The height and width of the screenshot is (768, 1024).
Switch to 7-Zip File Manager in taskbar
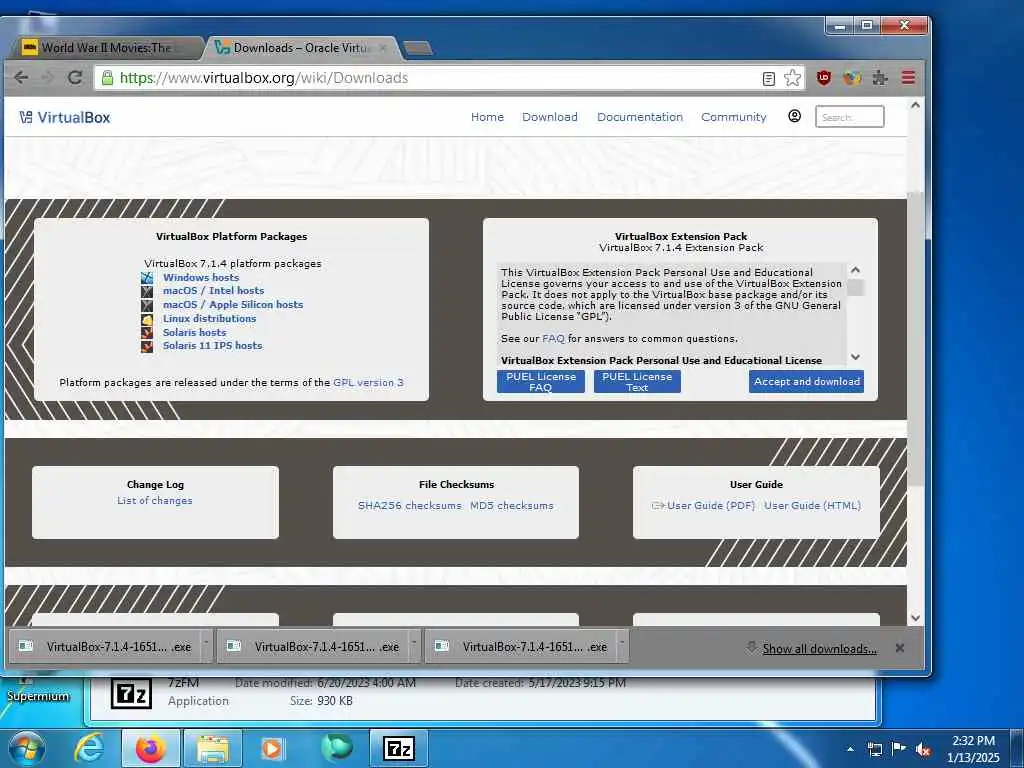[x=398, y=748]
